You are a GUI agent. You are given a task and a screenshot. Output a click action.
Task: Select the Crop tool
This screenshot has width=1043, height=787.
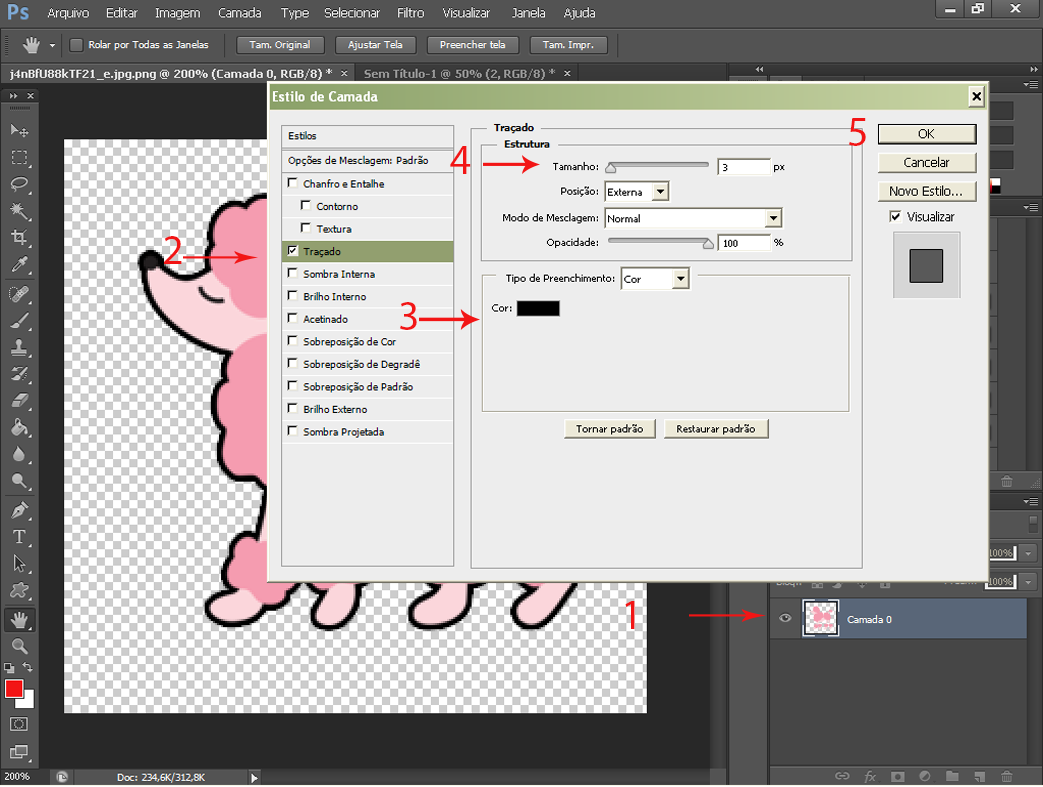click(19, 237)
